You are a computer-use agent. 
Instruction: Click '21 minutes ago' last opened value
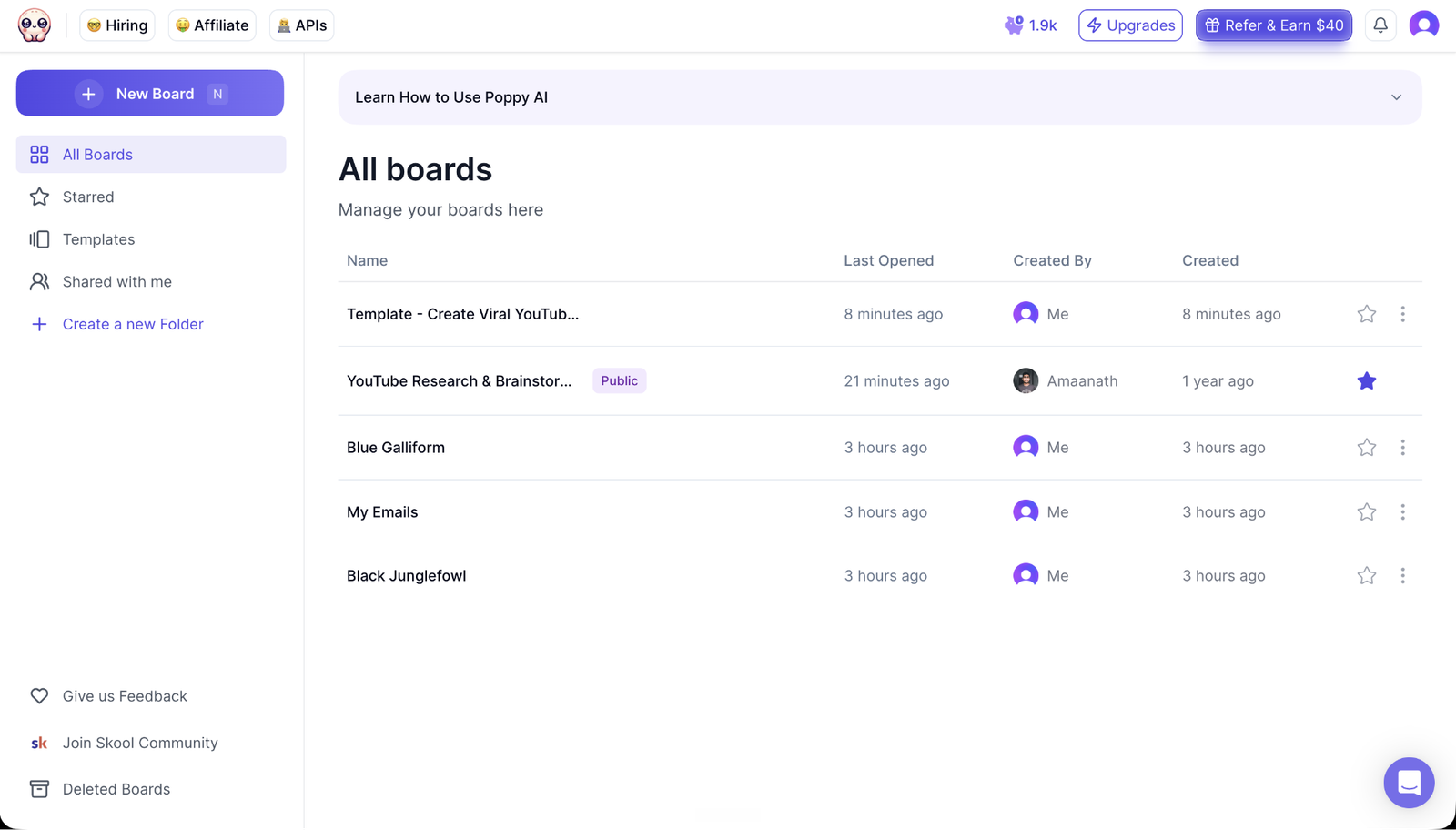(896, 381)
